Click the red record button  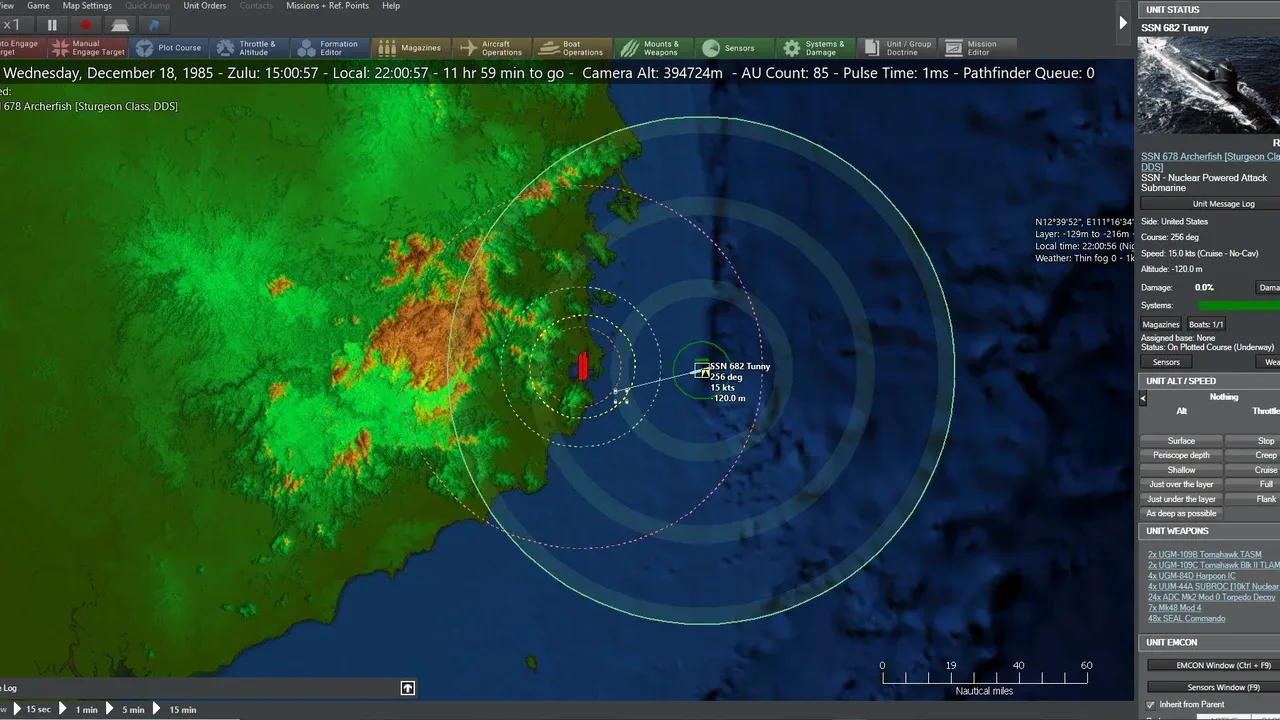(86, 25)
